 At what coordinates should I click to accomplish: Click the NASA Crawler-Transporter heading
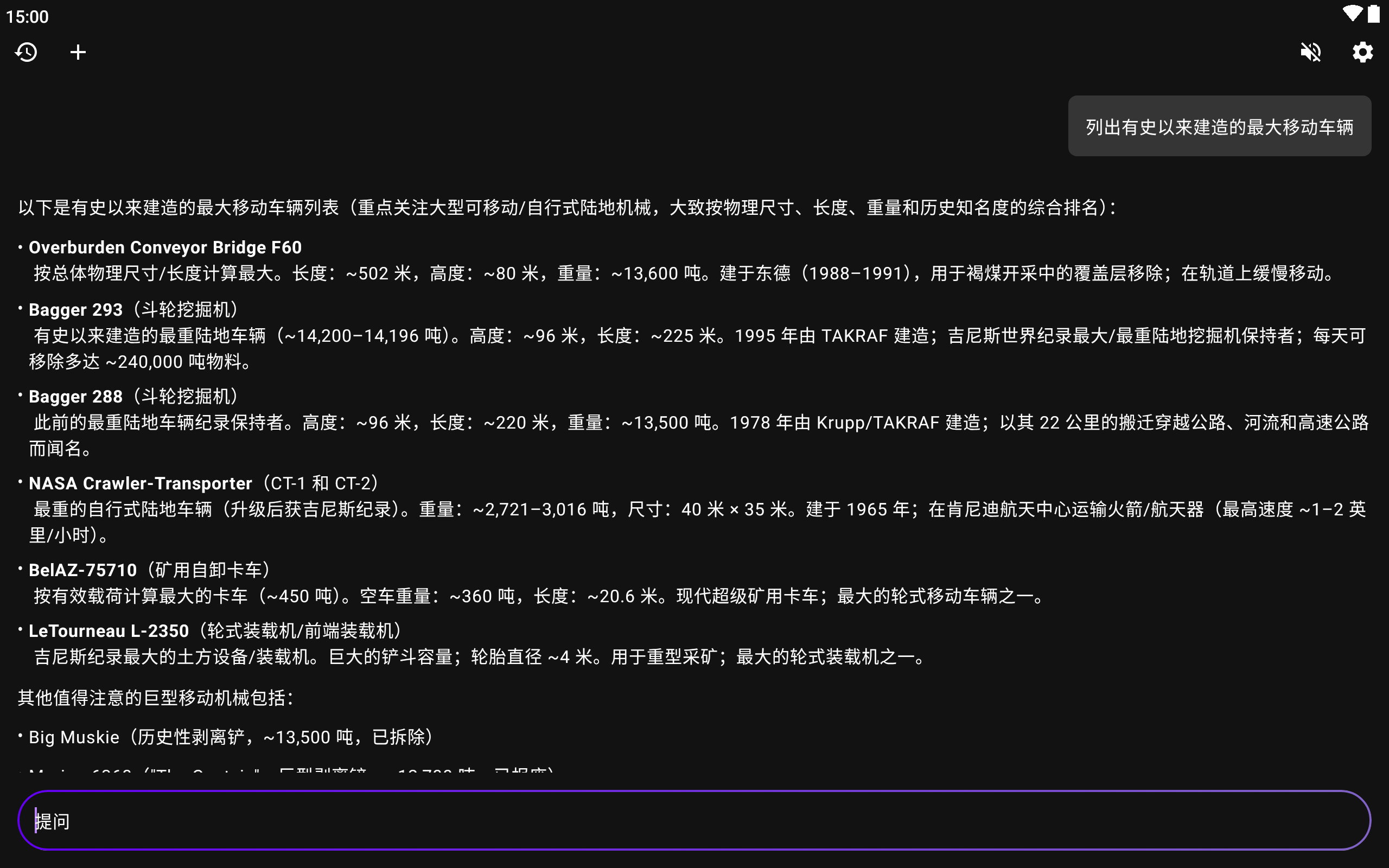[141, 483]
